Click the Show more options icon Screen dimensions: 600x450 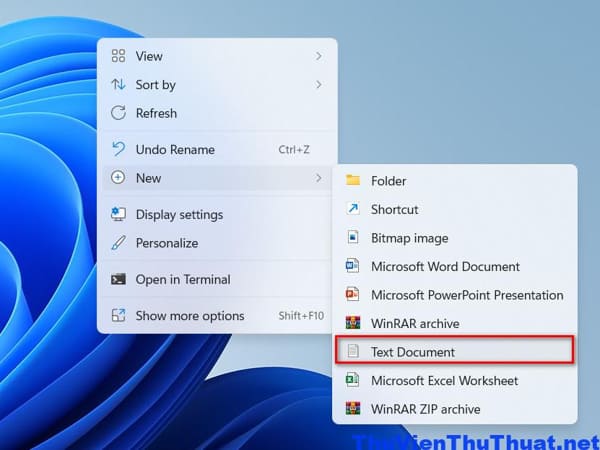click(x=118, y=315)
